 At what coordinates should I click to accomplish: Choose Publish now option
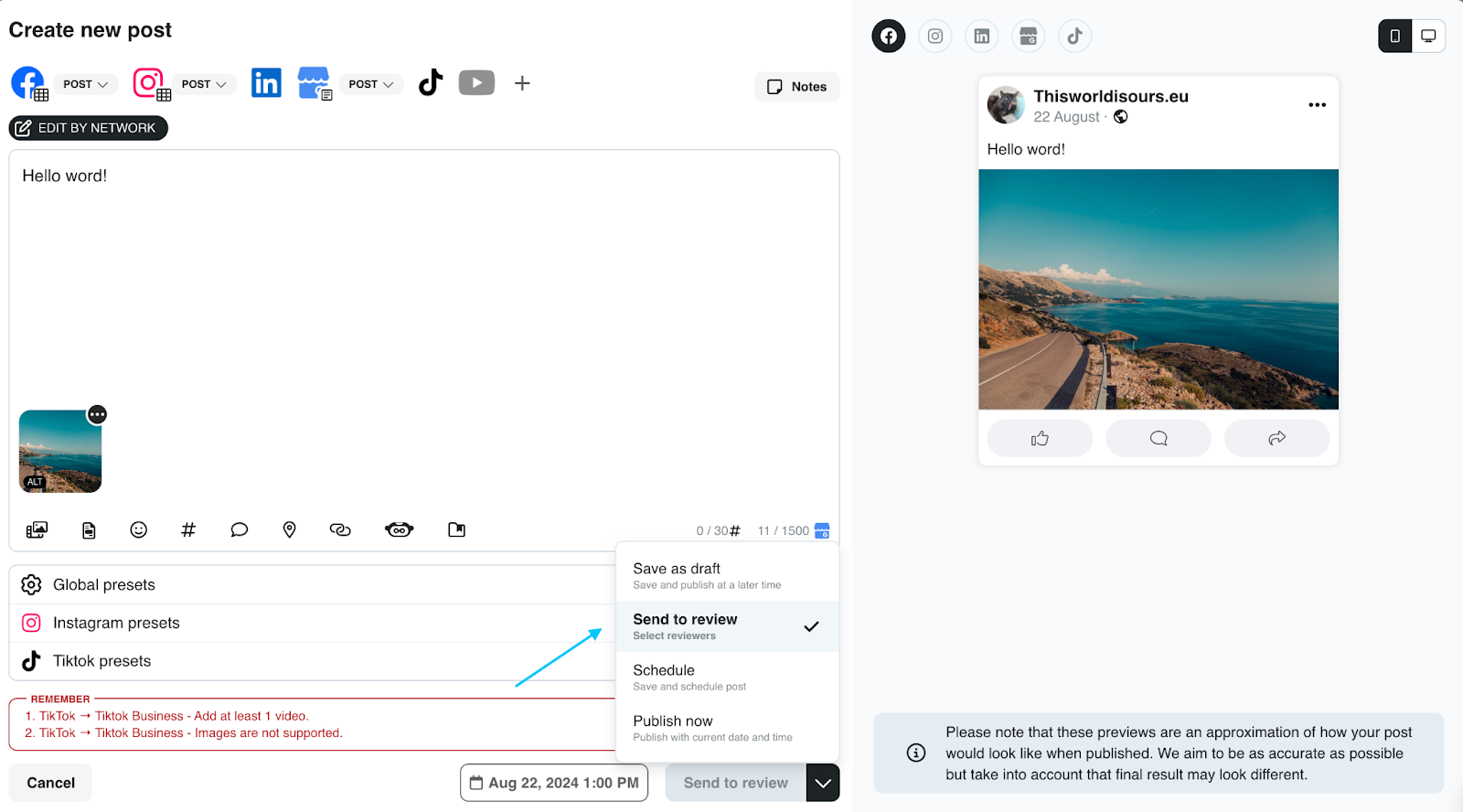tap(727, 728)
